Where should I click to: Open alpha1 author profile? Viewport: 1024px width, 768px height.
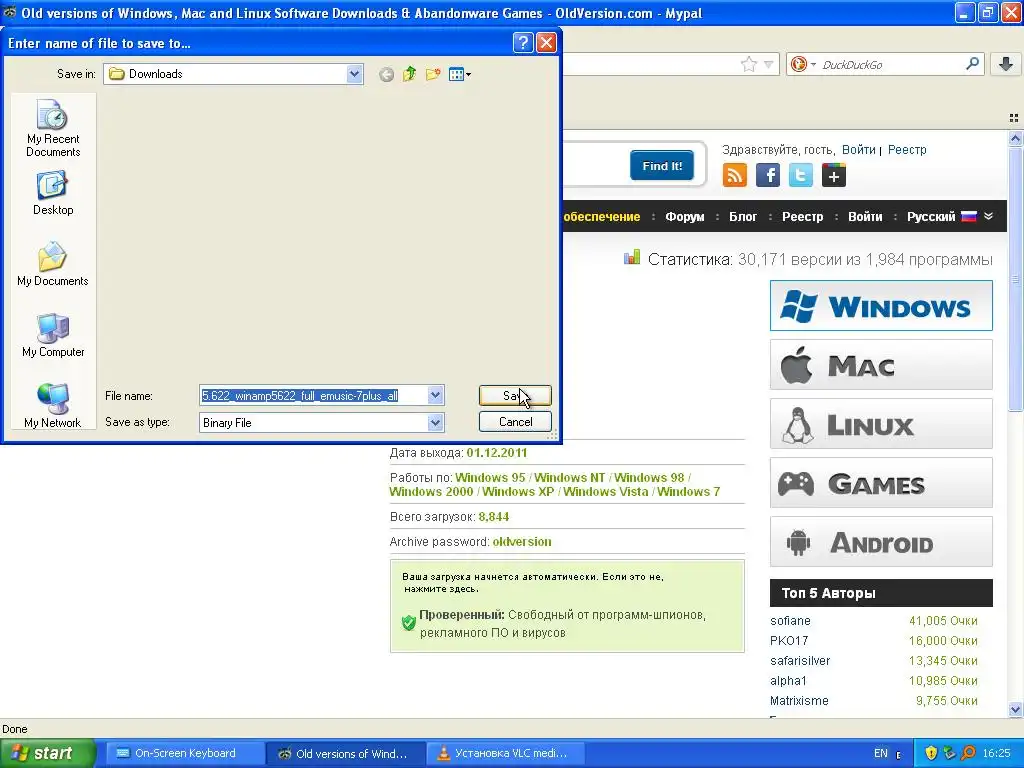click(788, 680)
